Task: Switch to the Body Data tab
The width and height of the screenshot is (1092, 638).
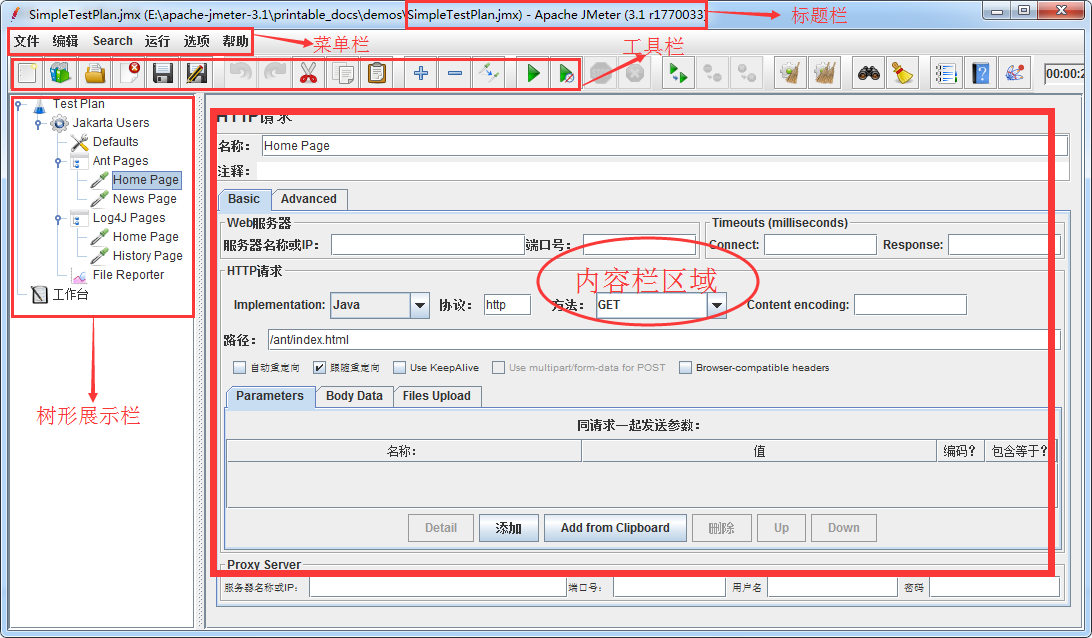Action: (354, 396)
